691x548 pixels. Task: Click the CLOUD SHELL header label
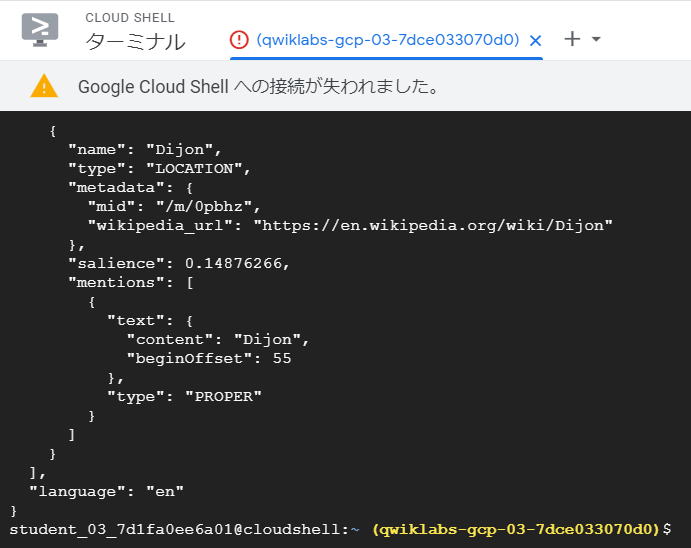pyautogui.click(x=130, y=18)
